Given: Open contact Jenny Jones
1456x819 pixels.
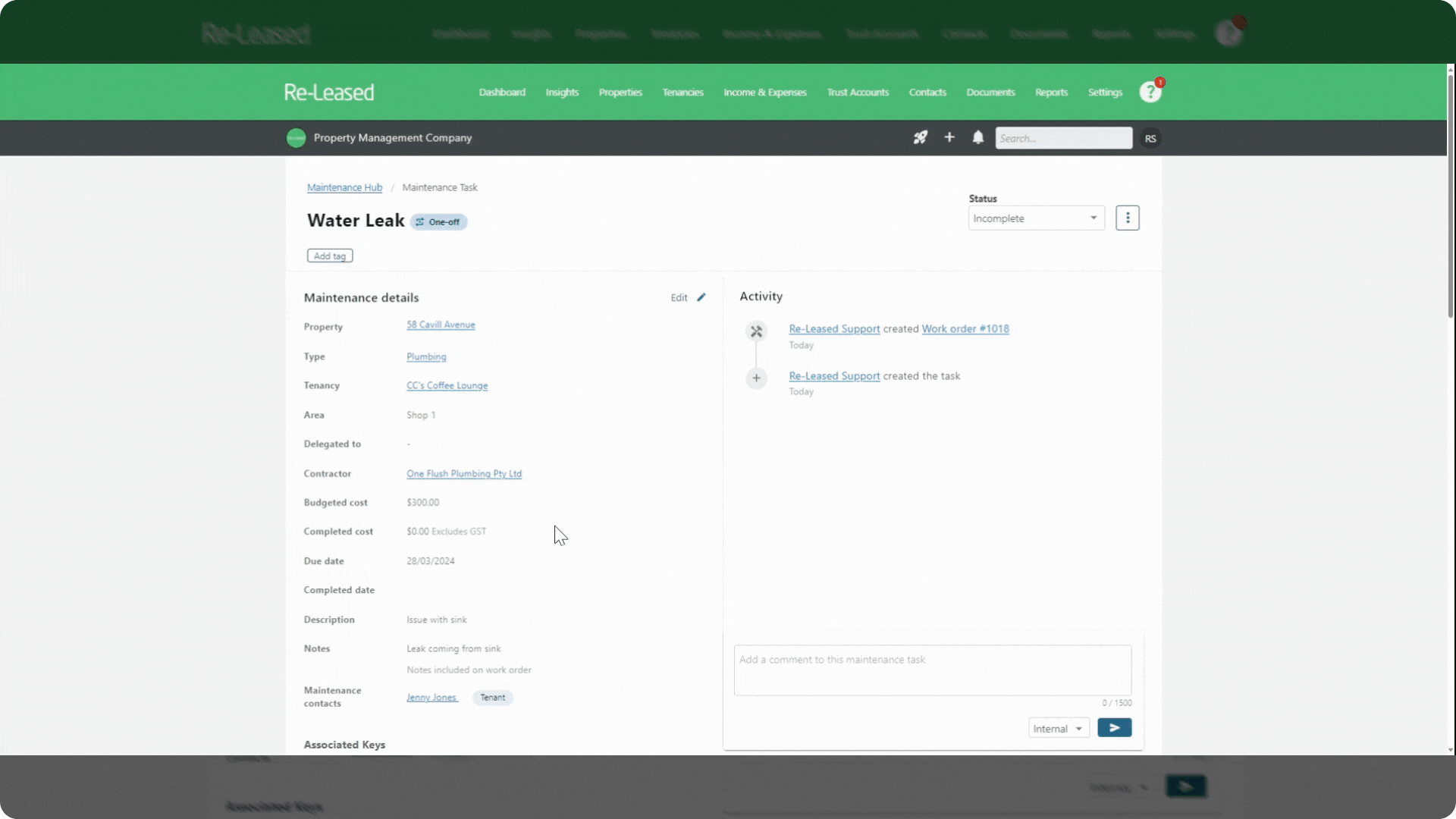Looking at the screenshot, I should point(431,698).
